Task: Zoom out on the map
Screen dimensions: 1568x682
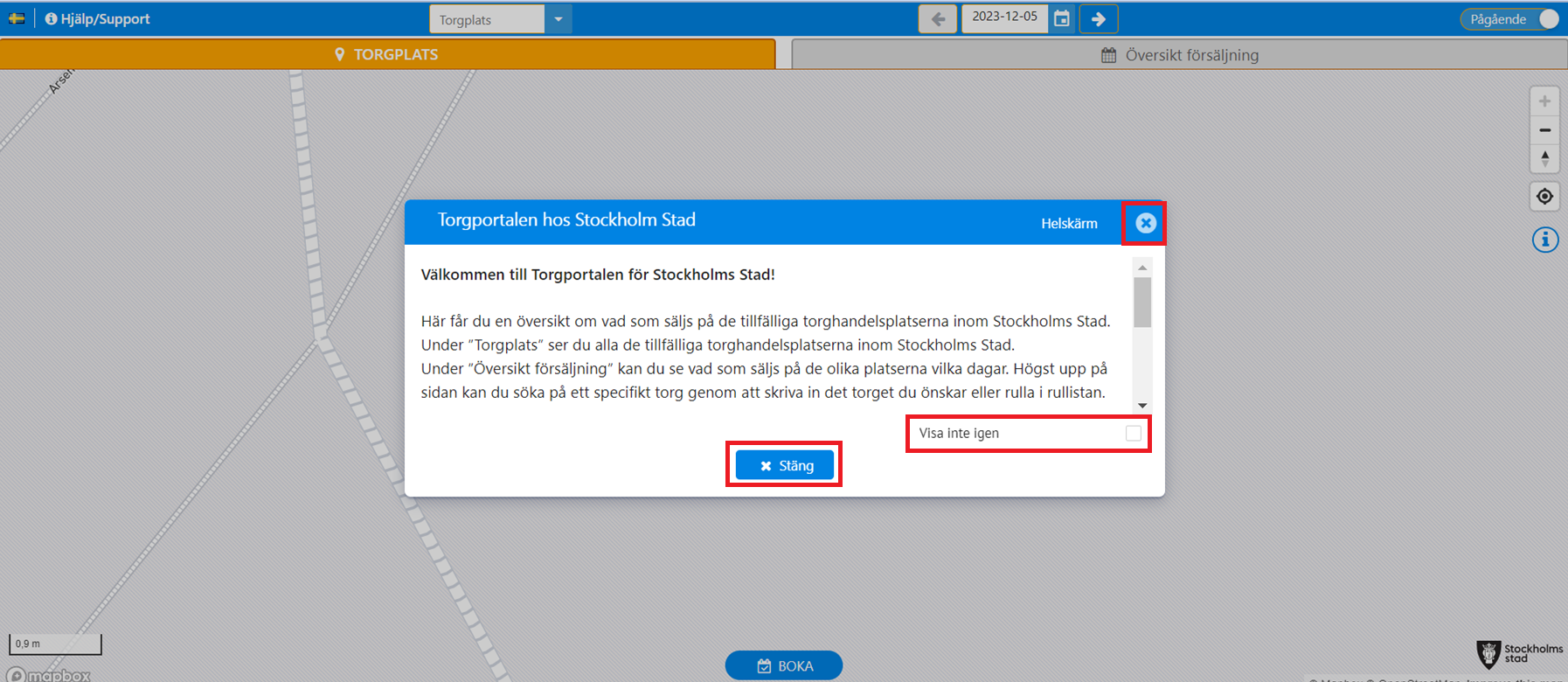Action: click(x=1544, y=130)
